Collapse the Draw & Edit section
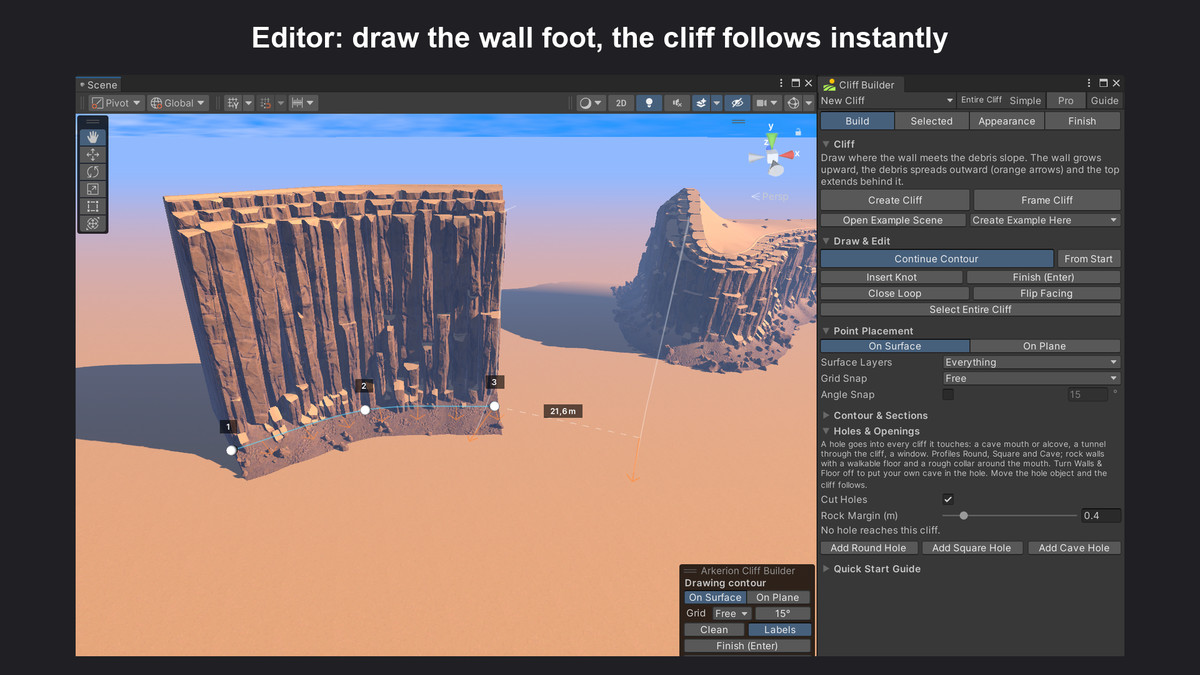 (x=826, y=241)
